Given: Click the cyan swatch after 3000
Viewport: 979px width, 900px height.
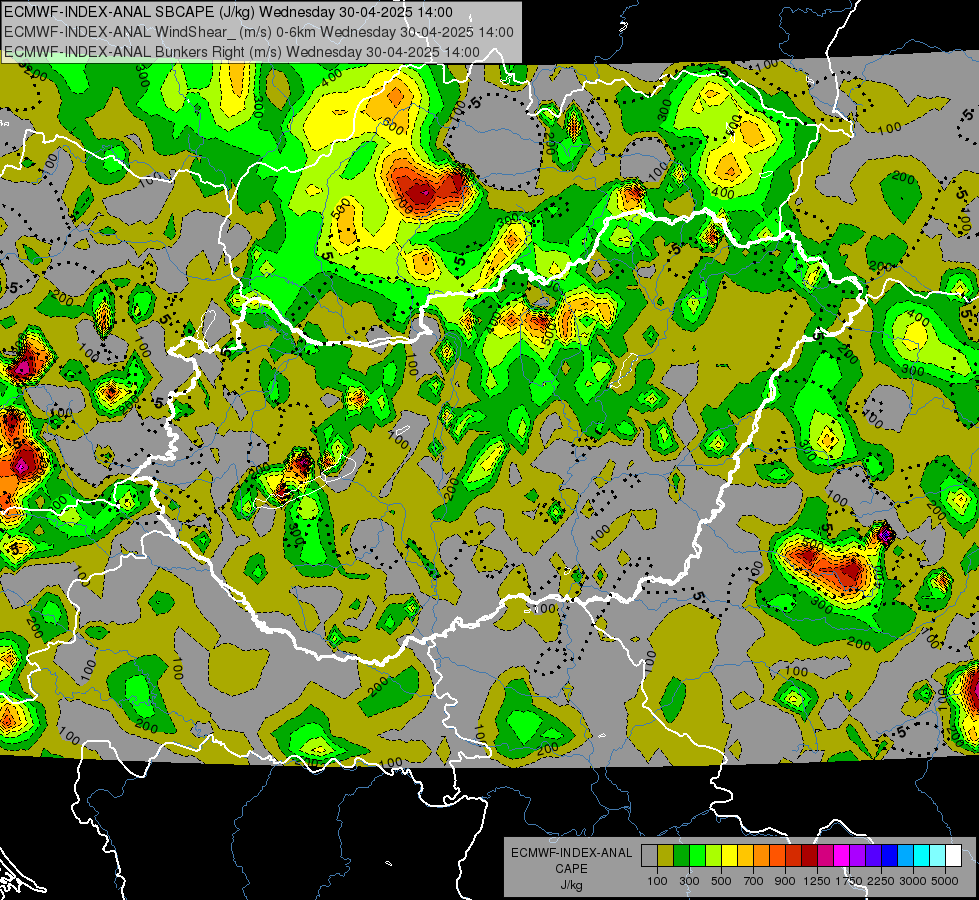Looking at the screenshot, I should pyautogui.click(x=922, y=855).
